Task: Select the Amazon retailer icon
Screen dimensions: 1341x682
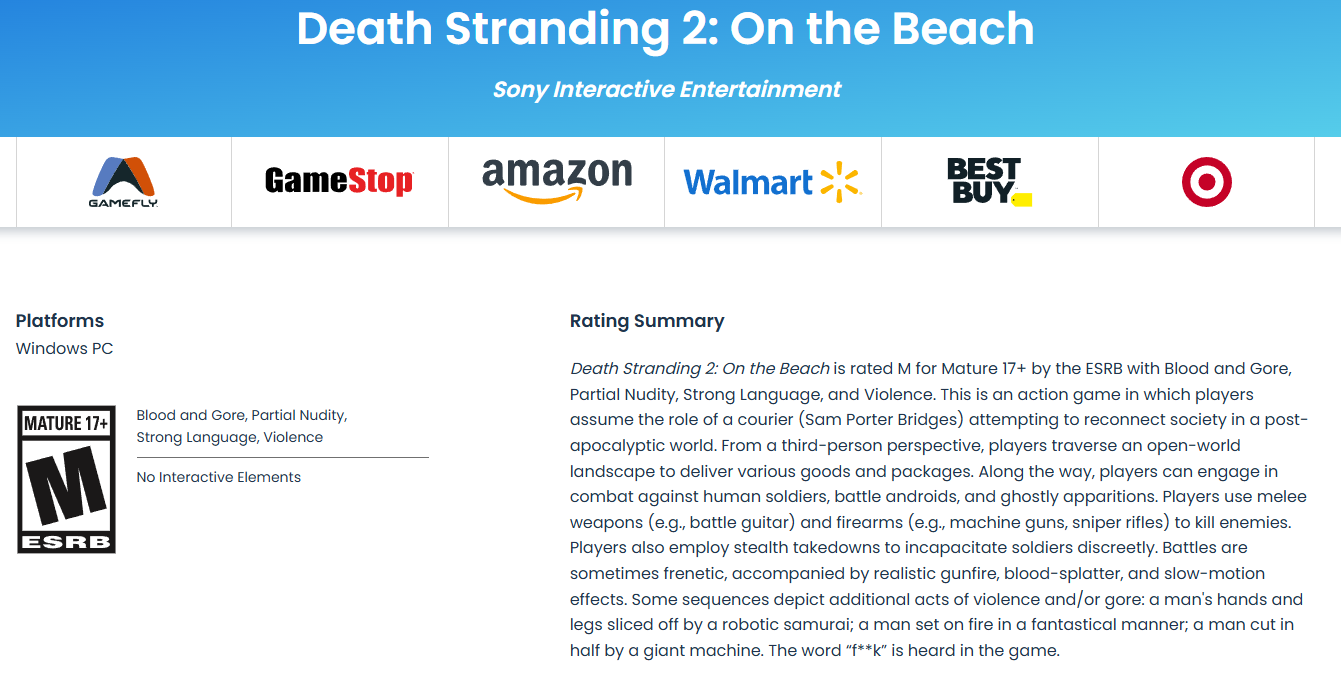Action: 556,178
